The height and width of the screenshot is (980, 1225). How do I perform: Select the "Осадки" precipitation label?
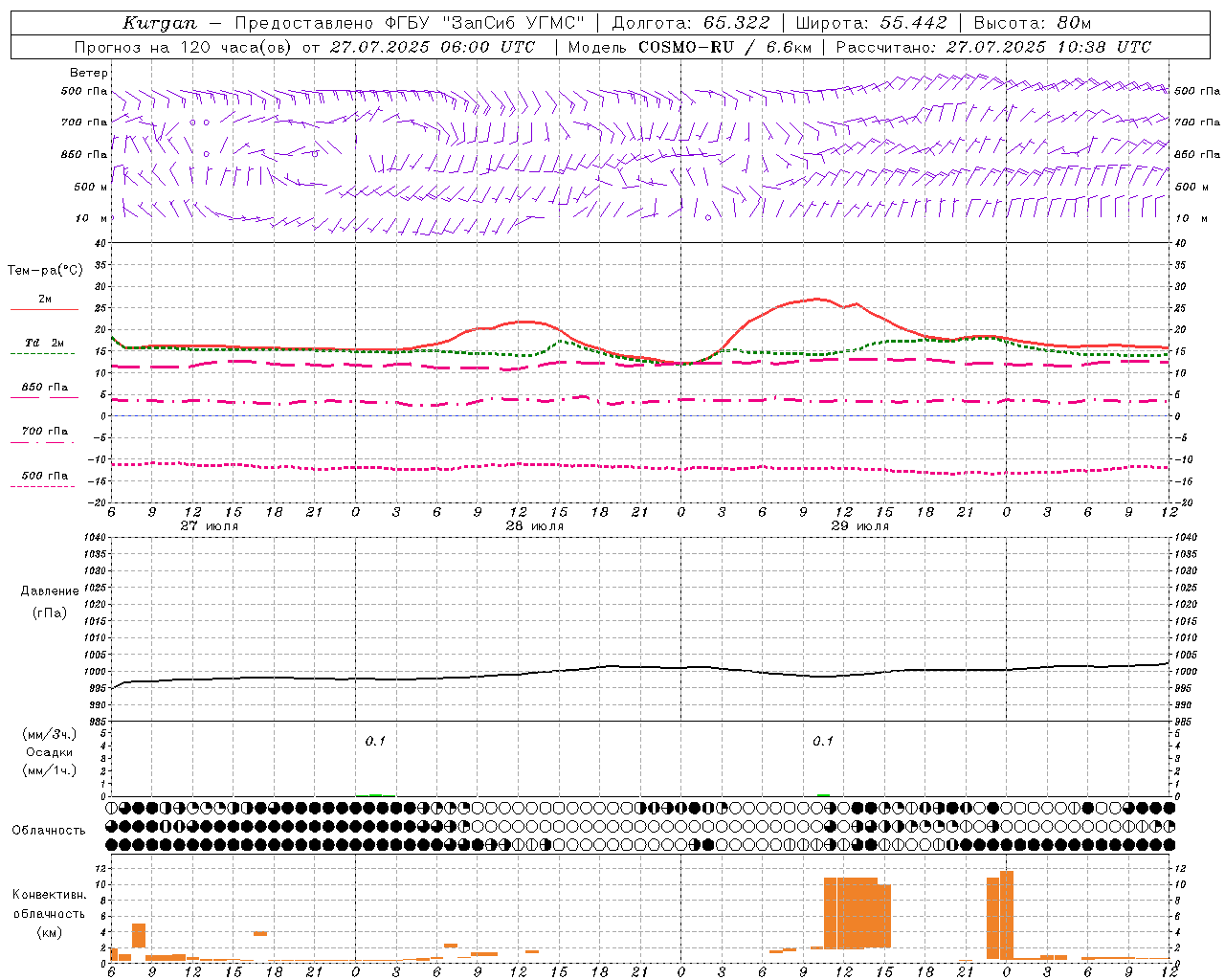(x=50, y=752)
